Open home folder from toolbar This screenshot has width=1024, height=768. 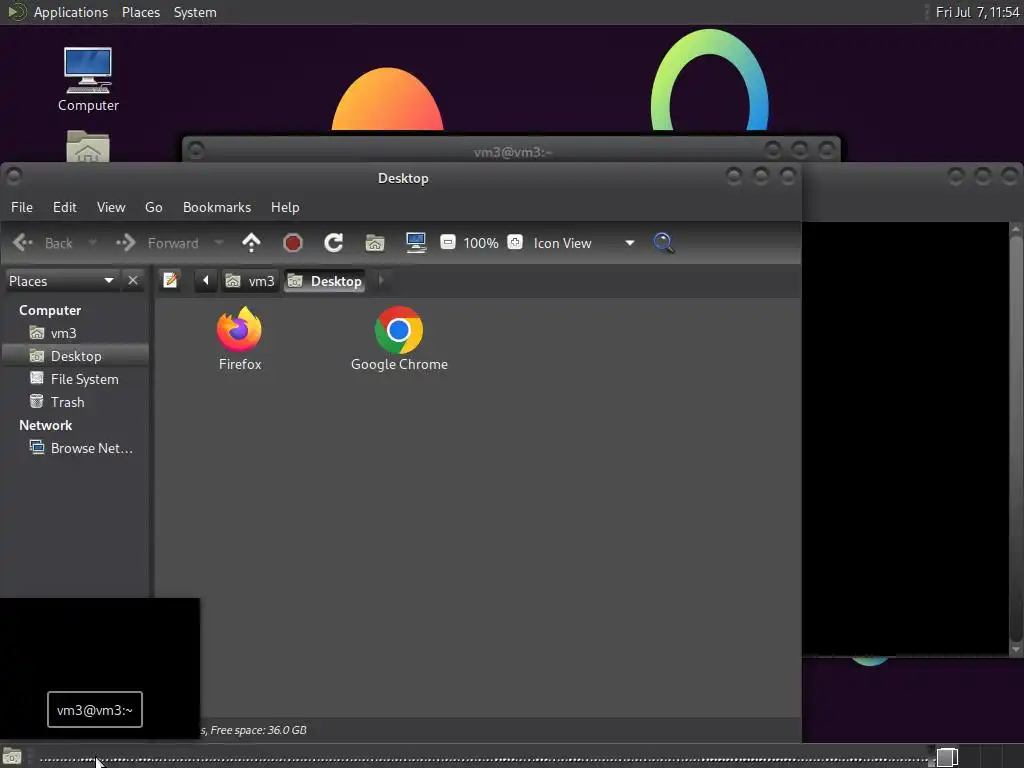[x=375, y=243]
